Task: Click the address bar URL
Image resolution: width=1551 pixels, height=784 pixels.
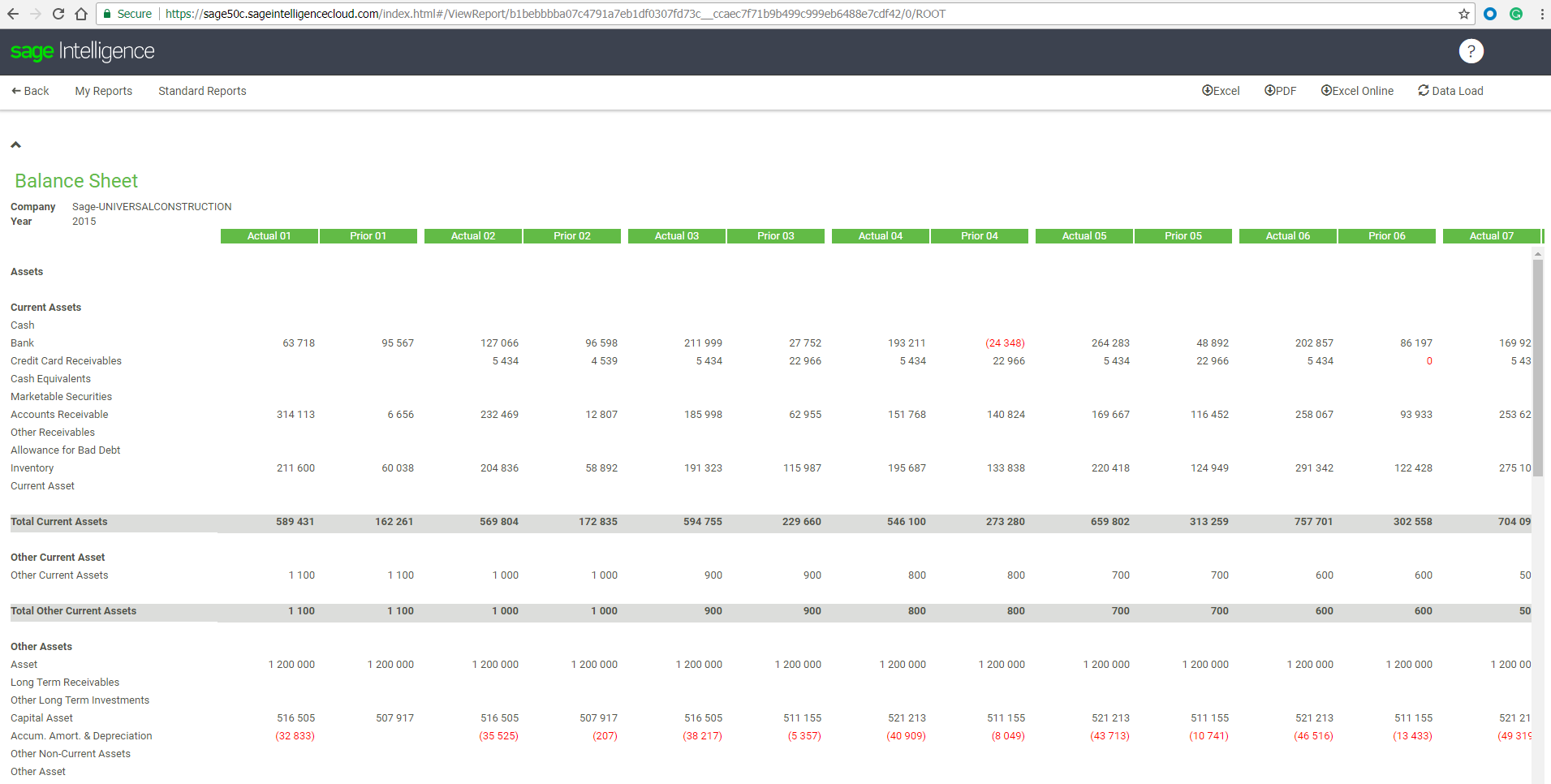Action: (x=555, y=14)
